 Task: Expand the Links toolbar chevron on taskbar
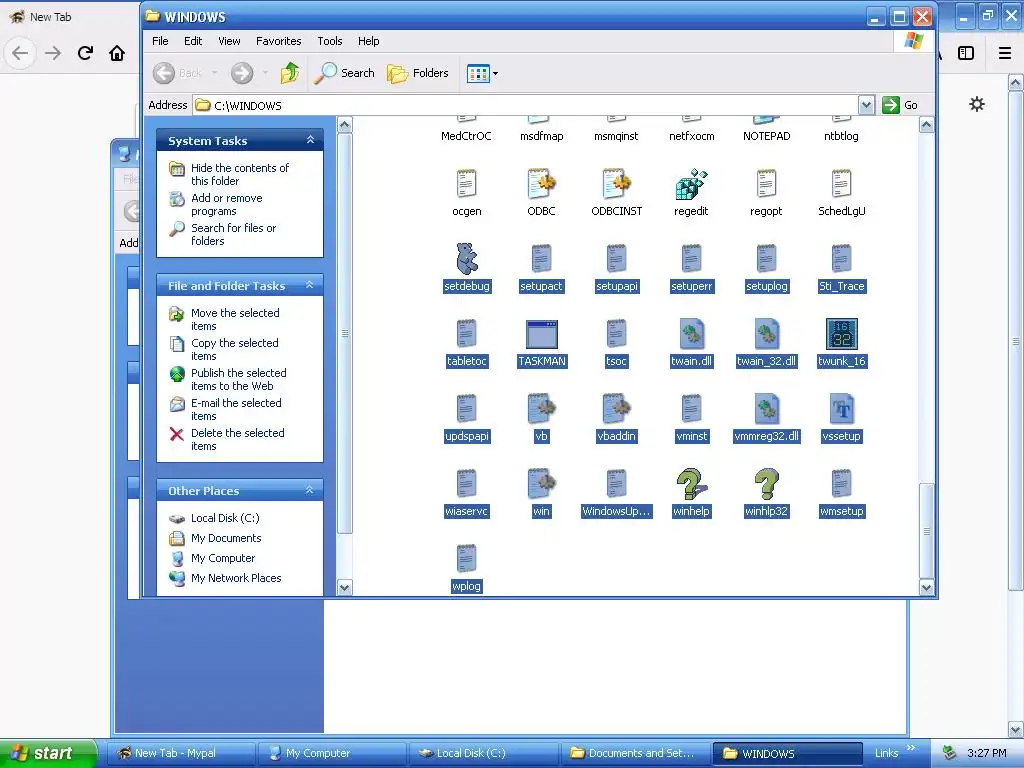(x=911, y=748)
